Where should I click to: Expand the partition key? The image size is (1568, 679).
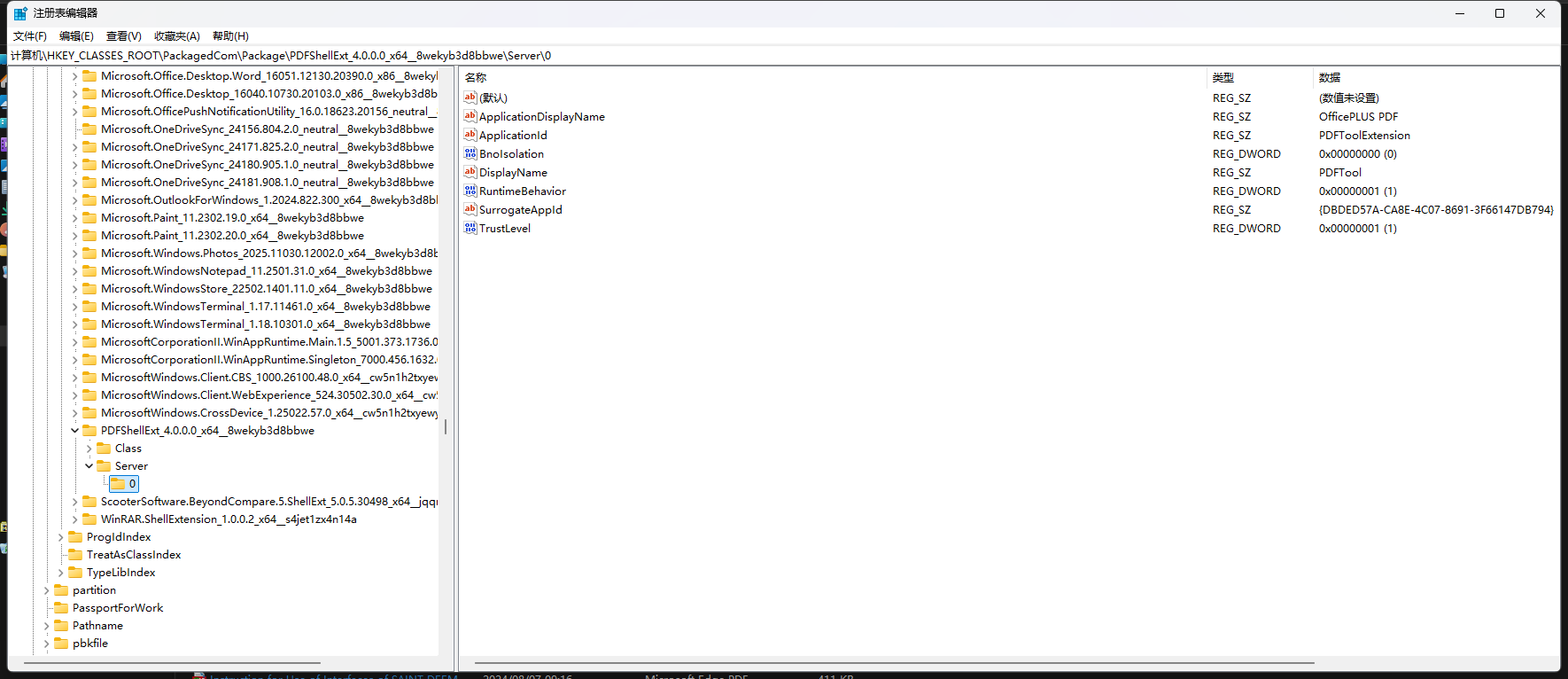46,589
